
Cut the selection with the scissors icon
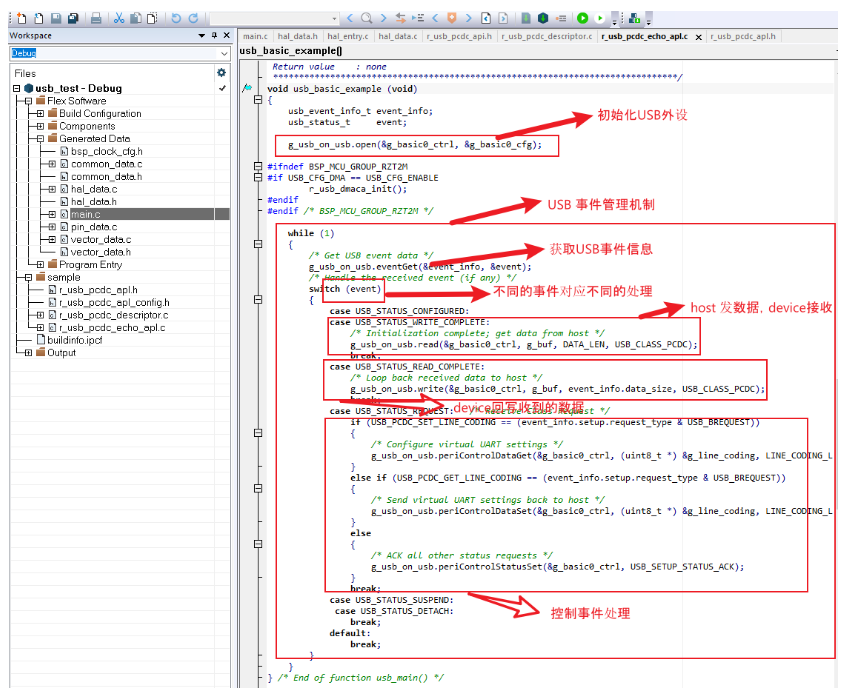pyautogui.click(x=119, y=18)
